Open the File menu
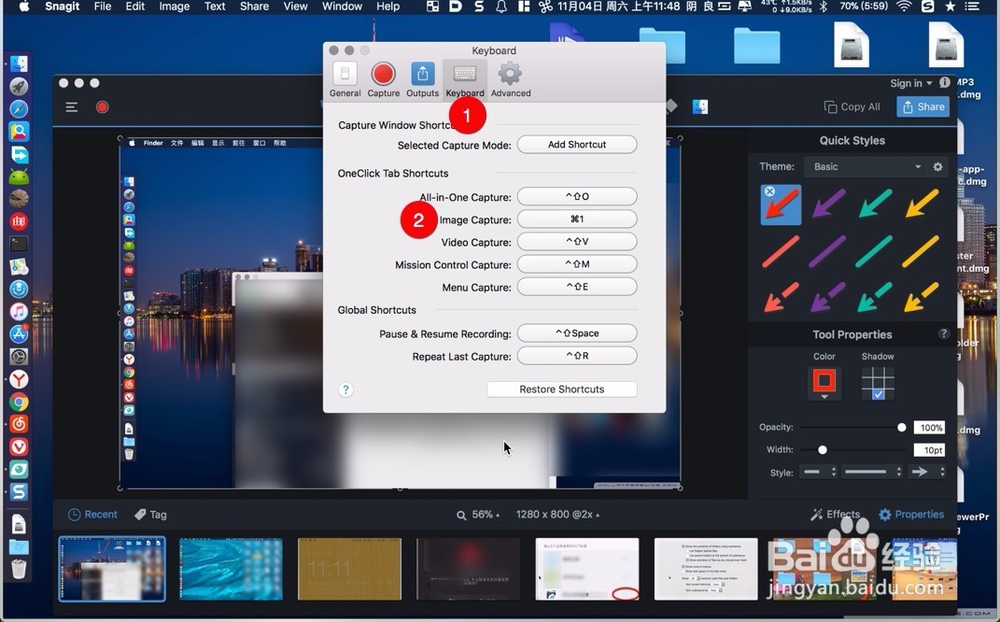The height and width of the screenshot is (622, 1000). pyautogui.click(x=102, y=6)
